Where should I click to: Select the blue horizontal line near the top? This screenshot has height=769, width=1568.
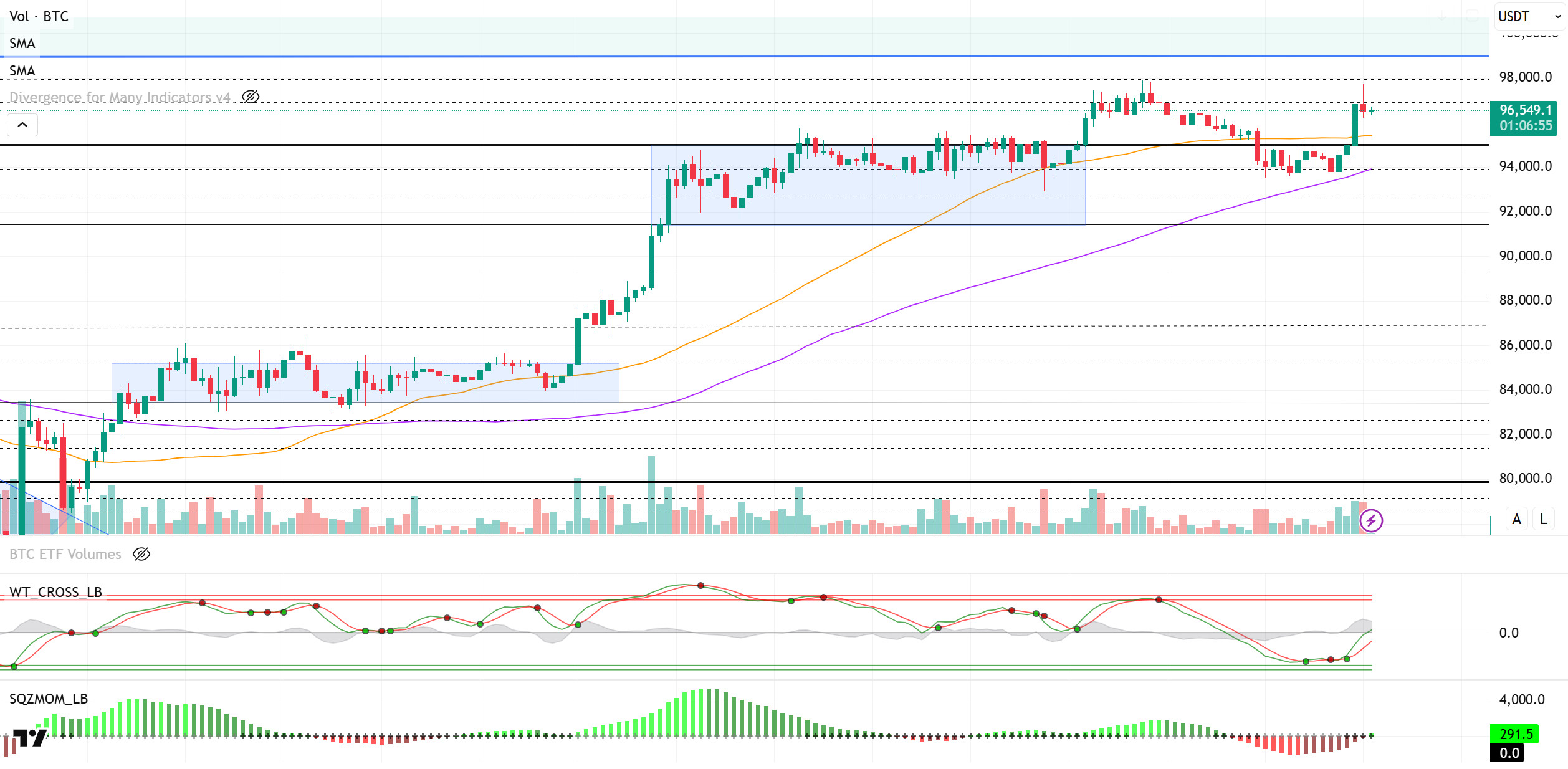point(745,57)
